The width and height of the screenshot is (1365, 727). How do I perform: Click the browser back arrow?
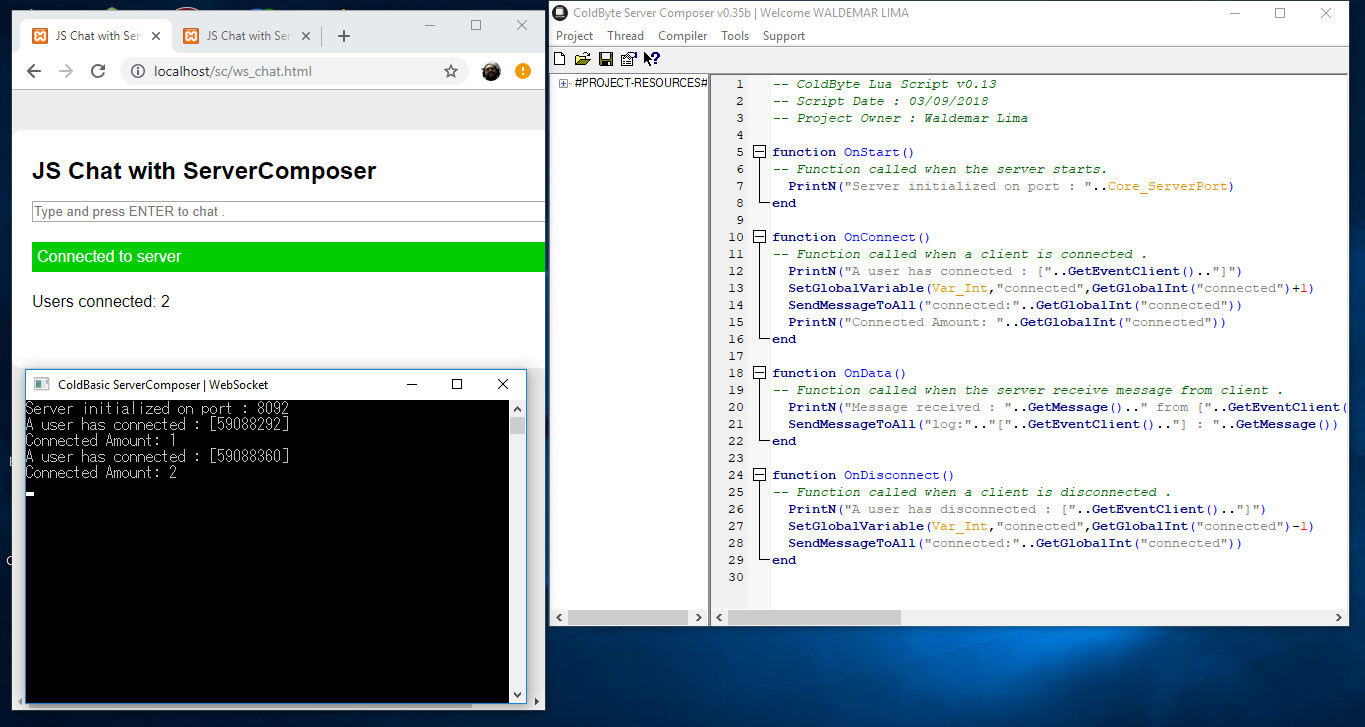[33, 71]
